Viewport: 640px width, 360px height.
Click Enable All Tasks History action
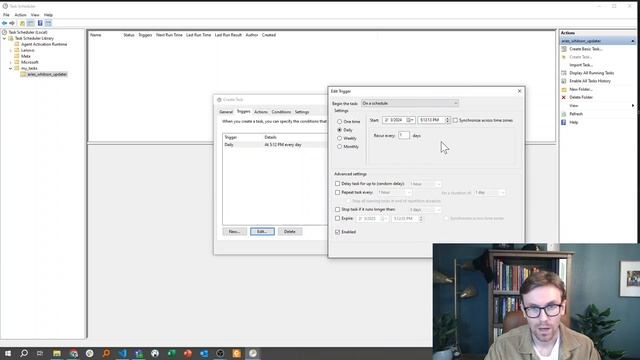pyautogui.click(x=590, y=81)
